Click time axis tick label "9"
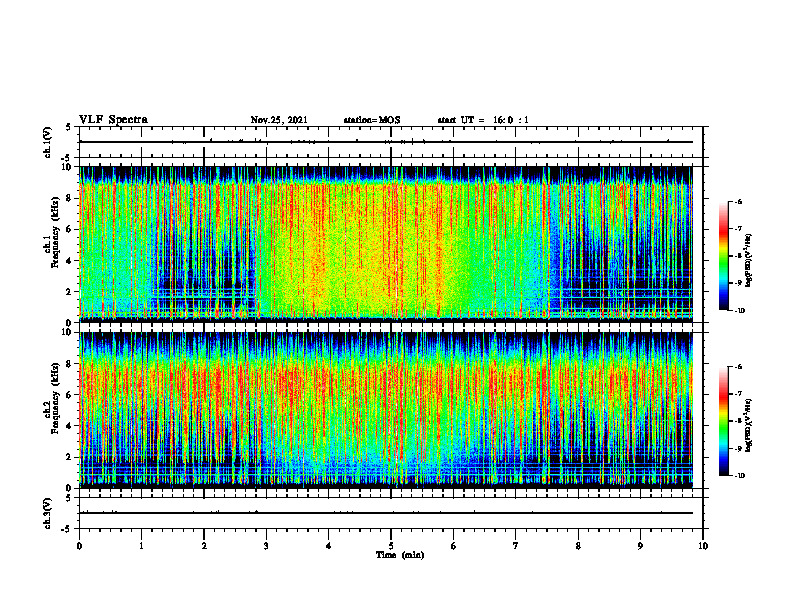 click(640, 546)
